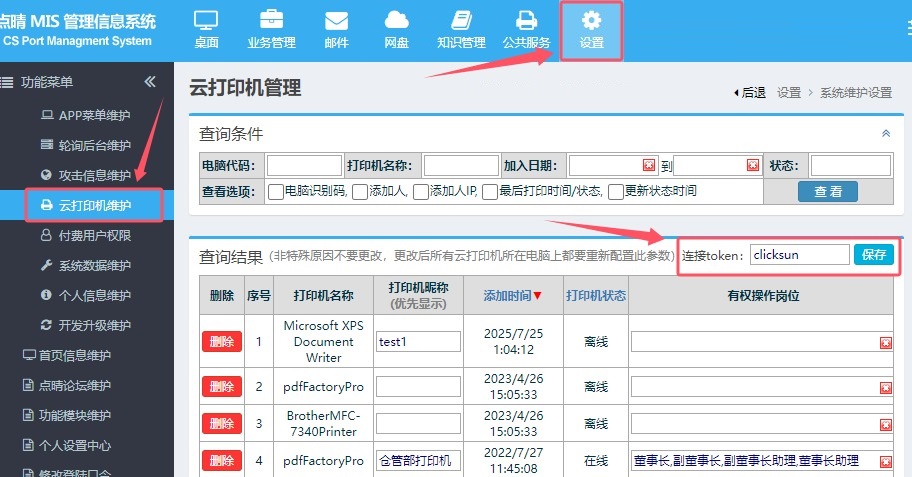Viewport: 912px width, 477px height.
Task: Open 付费用户权限 menu item
Action: pos(94,236)
